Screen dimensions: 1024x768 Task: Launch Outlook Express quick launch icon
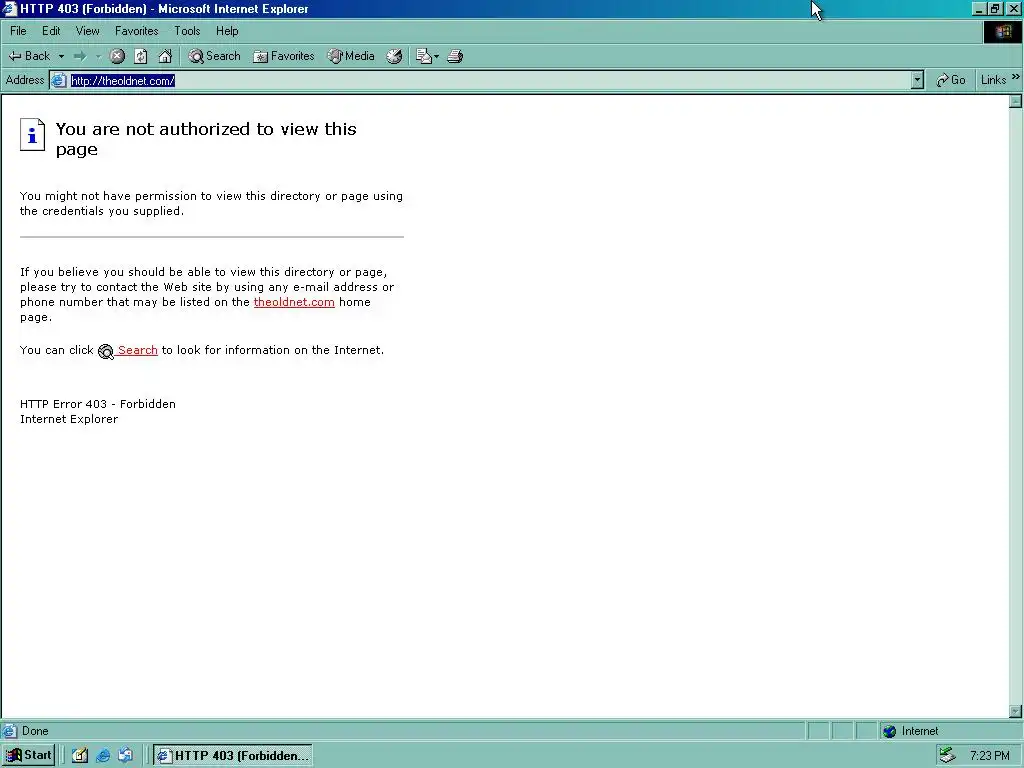pyautogui.click(x=125, y=756)
